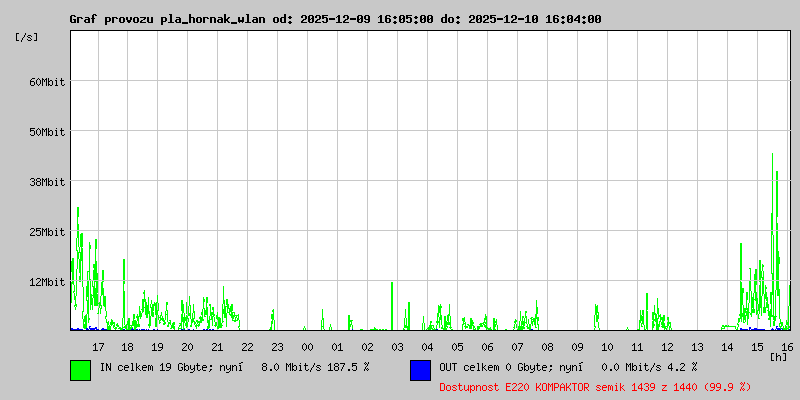This screenshot has width=800, height=400.
Task: Click the 25Mbit y-axis label
Action: point(46,232)
